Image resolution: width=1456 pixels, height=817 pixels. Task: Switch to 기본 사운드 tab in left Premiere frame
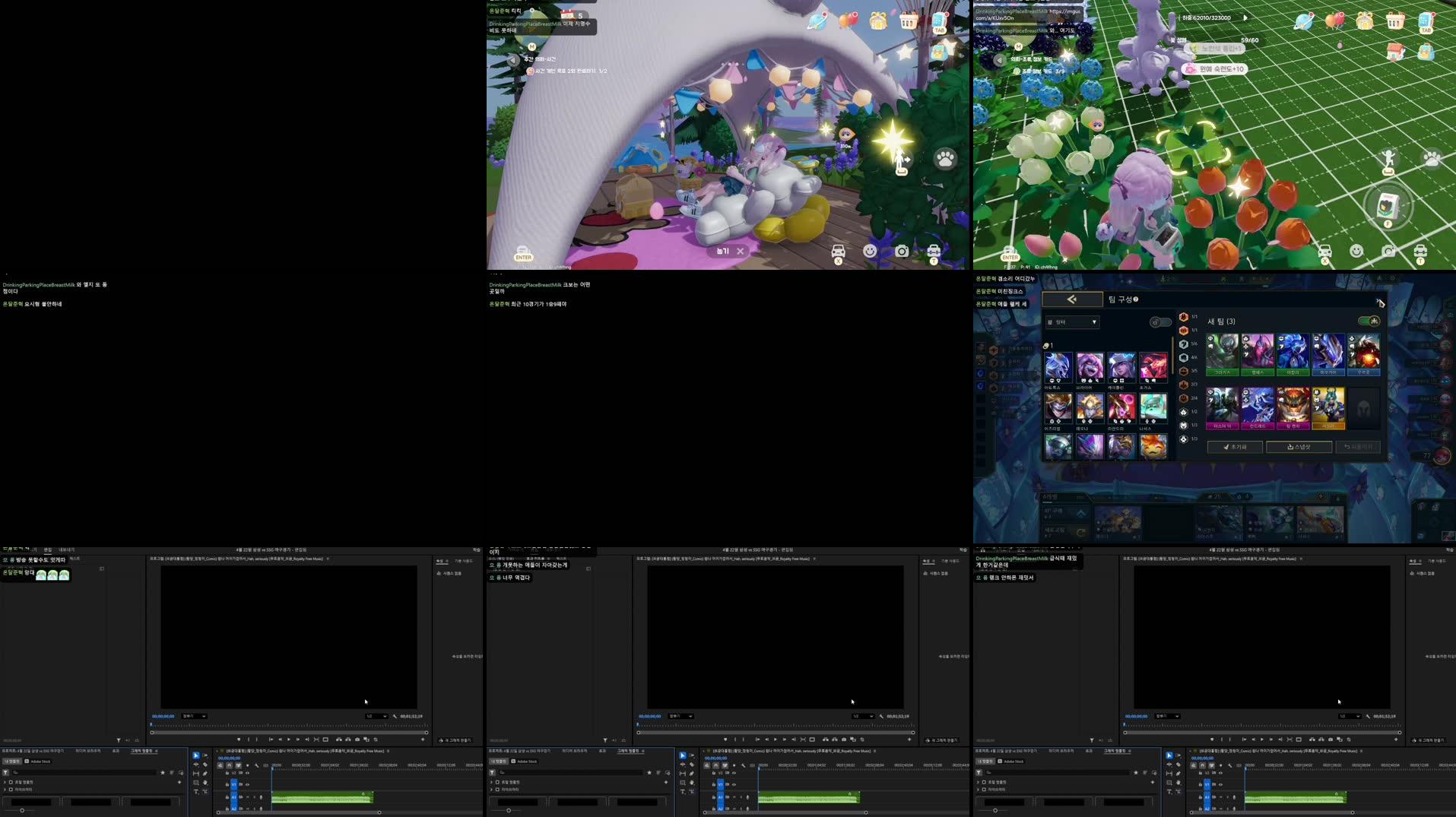[x=463, y=561]
